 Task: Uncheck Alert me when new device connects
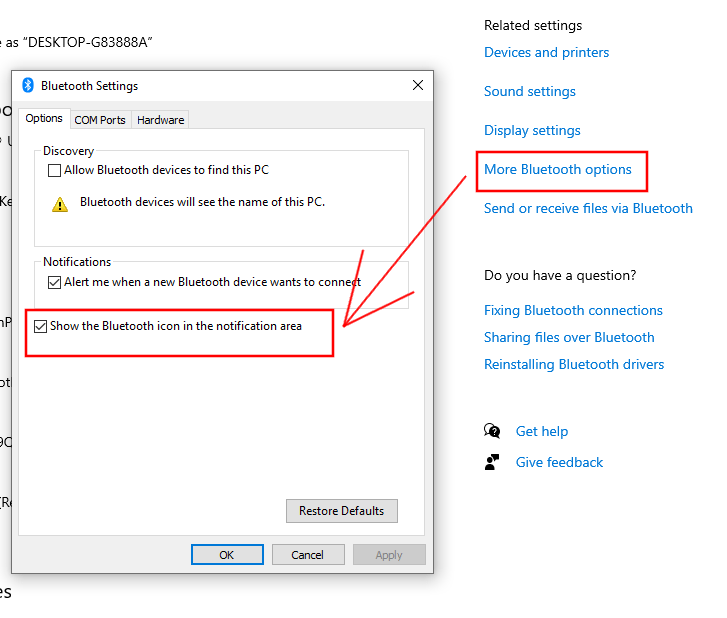pyautogui.click(x=54, y=282)
